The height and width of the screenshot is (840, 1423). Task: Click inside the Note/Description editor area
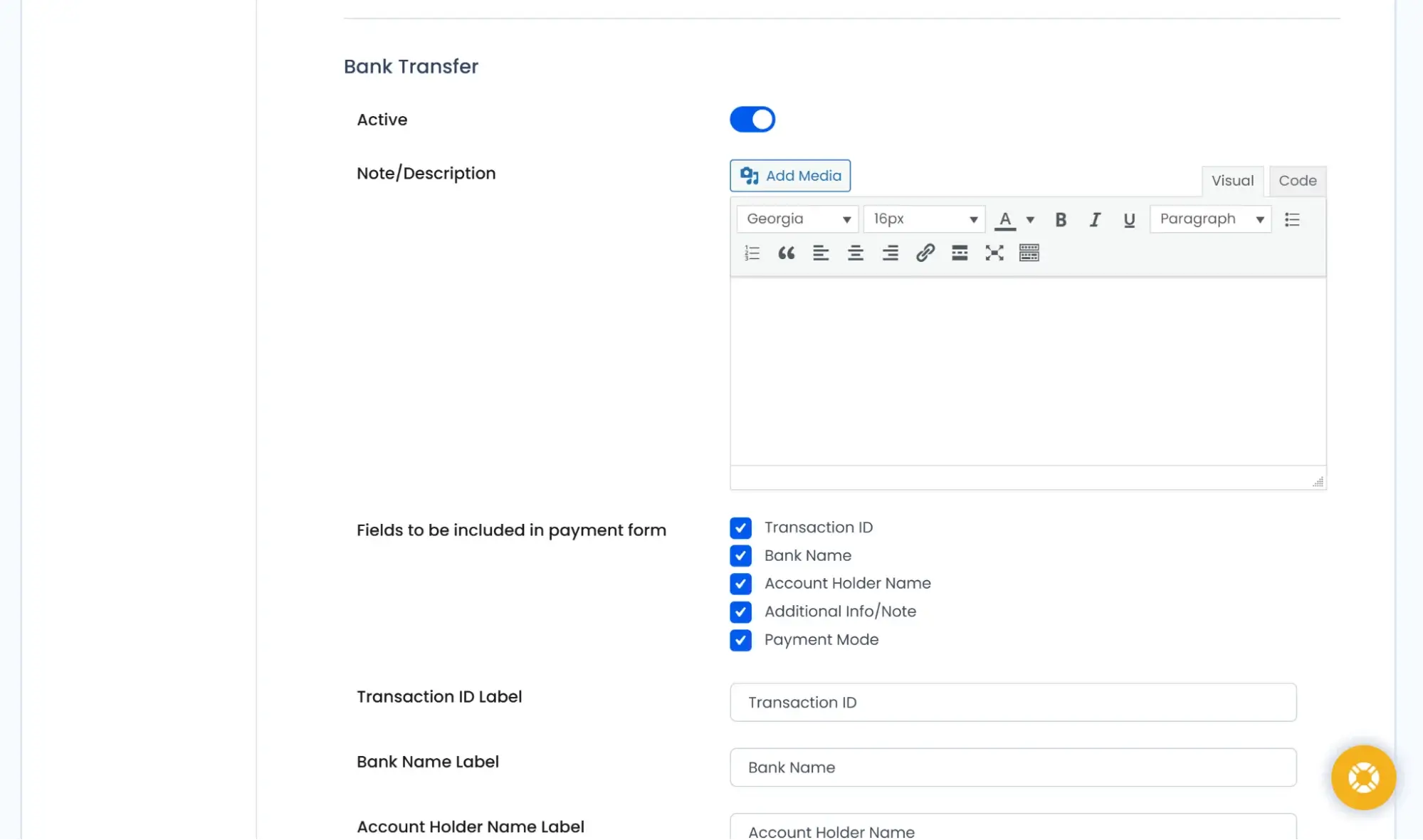coord(1027,371)
